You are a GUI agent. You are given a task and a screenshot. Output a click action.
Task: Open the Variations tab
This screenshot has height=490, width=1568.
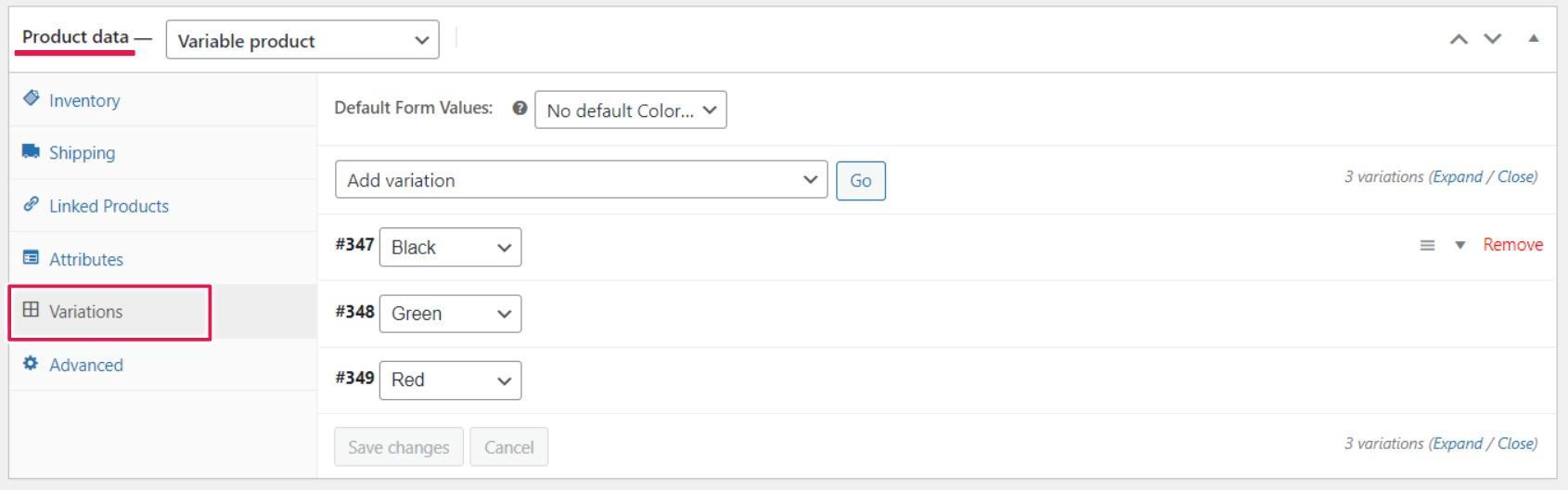[x=110, y=312]
